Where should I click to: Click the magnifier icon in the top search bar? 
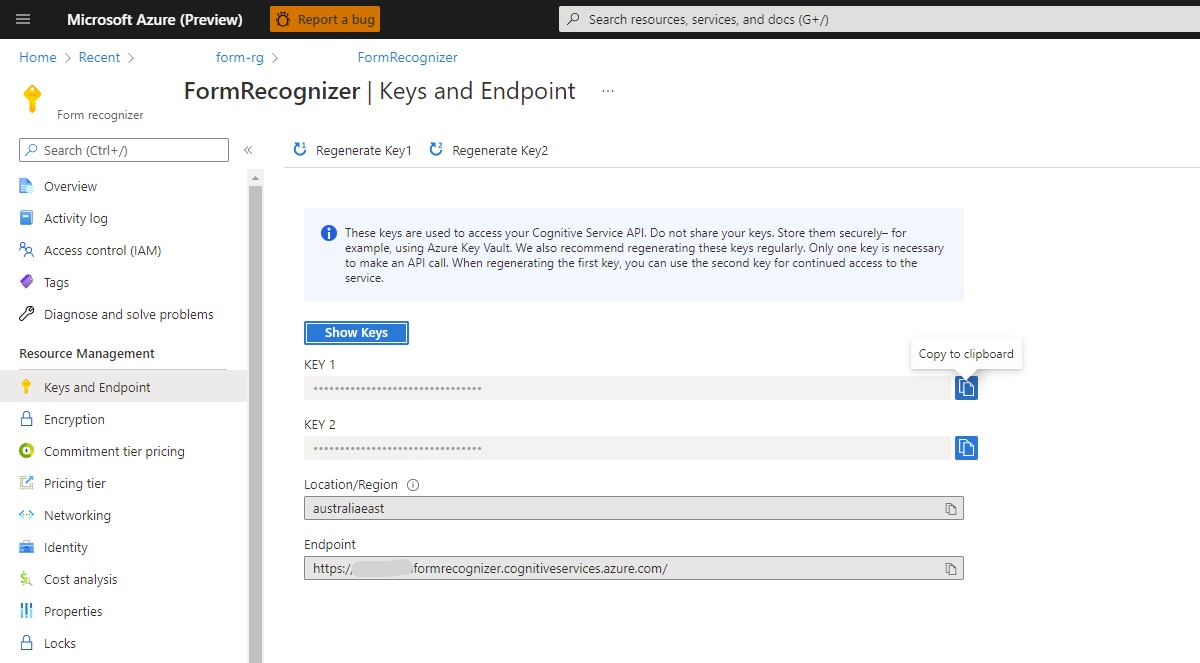tap(573, 19)
